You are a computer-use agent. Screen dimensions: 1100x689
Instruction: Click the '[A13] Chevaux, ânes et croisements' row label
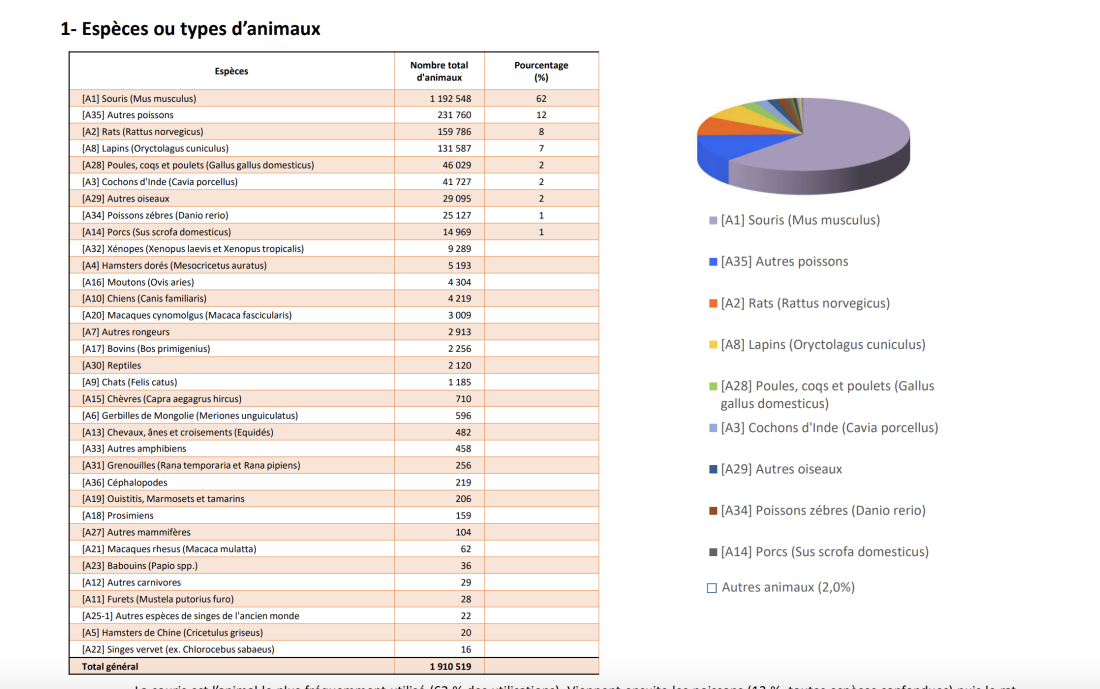(177, 433)
